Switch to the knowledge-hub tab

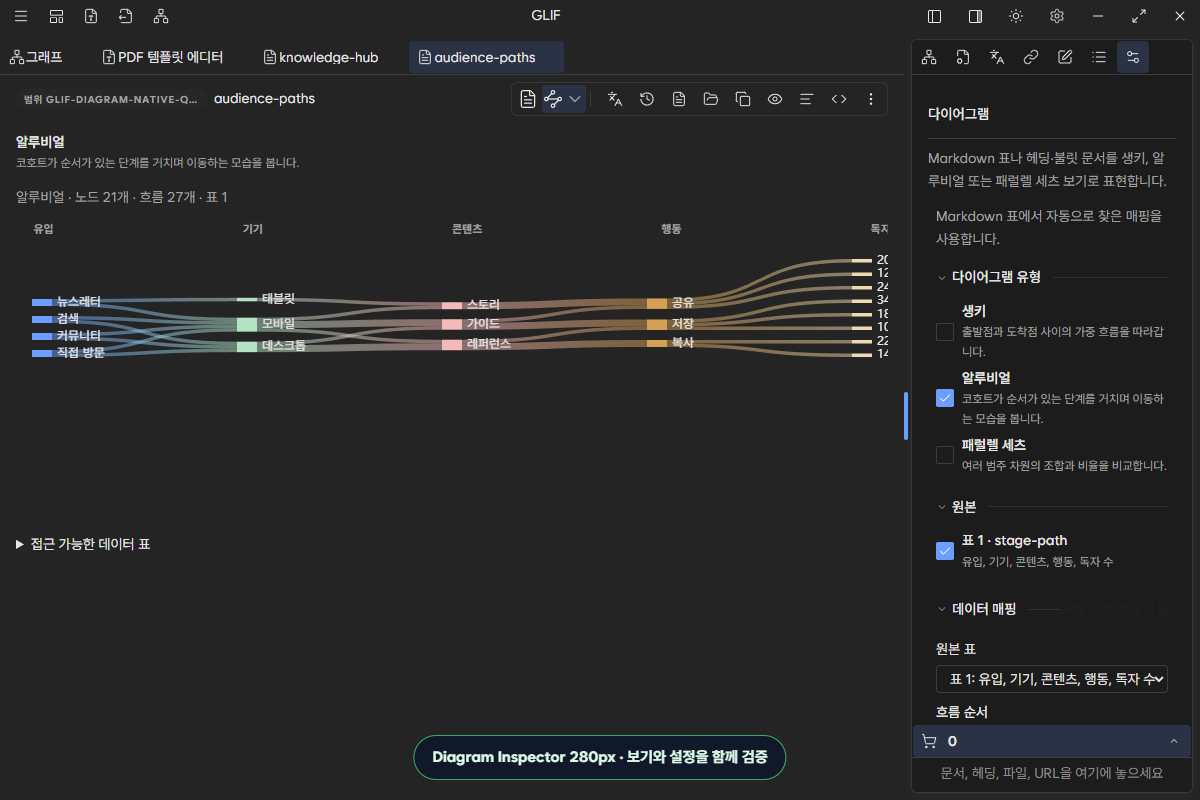(321, 57)
